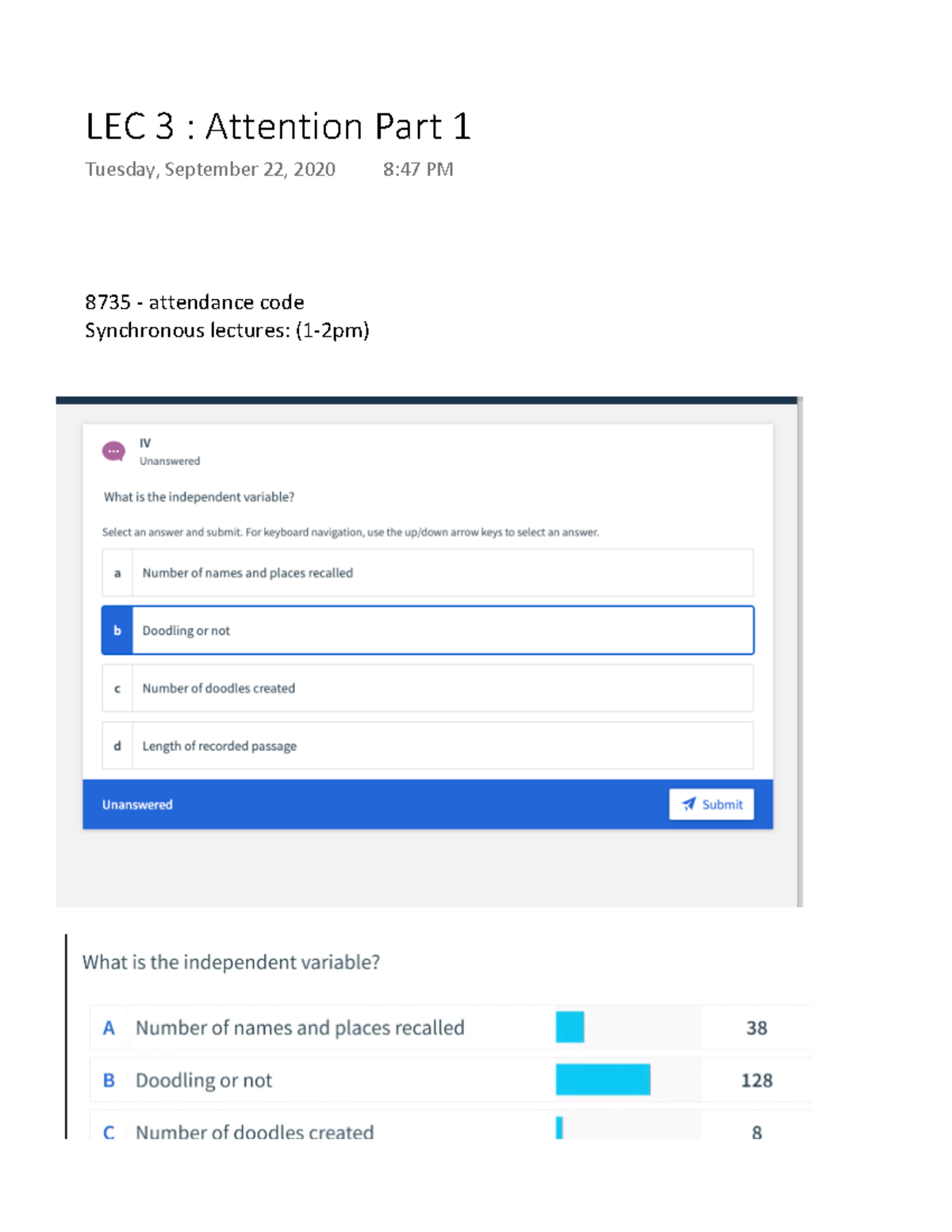Click the small cyan bar for doodles created
The image size is (952, 1232).
tap(559, 1128)
